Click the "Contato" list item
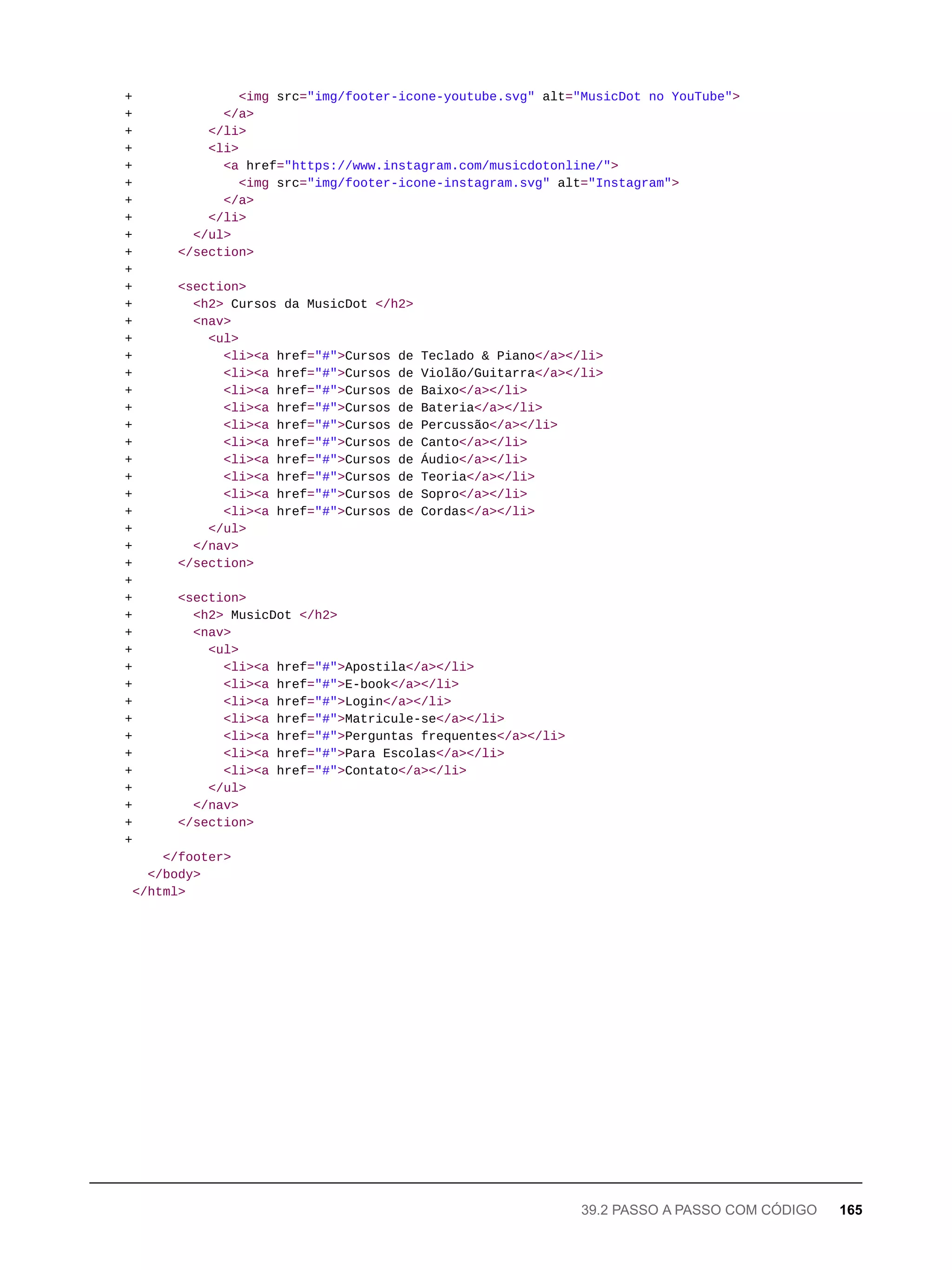The width and height of the screenshot is (952, 1270). point(371,771)
